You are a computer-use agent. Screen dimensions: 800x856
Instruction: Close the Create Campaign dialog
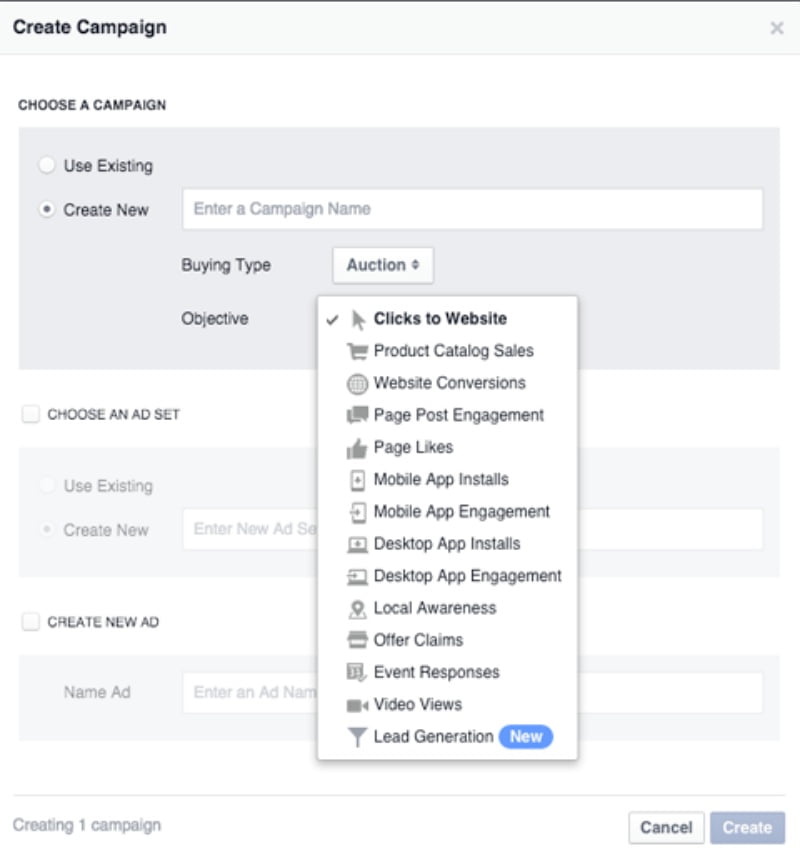coord(777,29)
